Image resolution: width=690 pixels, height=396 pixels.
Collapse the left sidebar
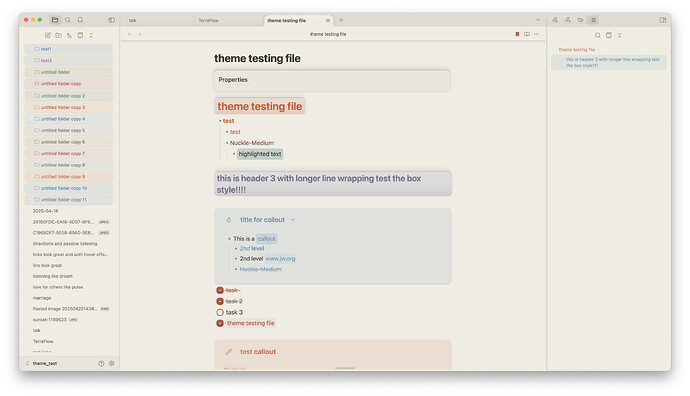click(111, 20)
